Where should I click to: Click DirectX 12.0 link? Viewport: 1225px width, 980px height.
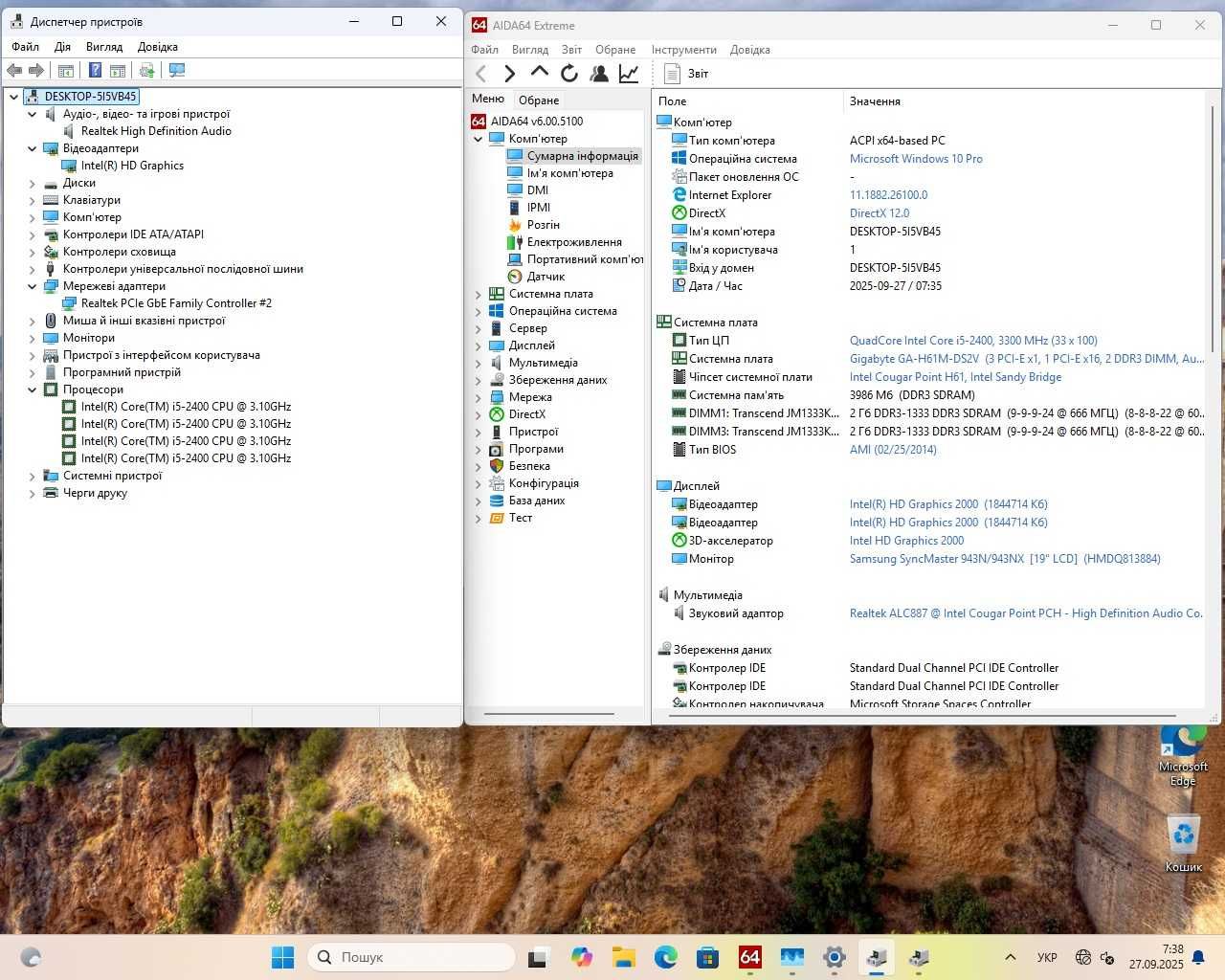[x=880, y=213]
